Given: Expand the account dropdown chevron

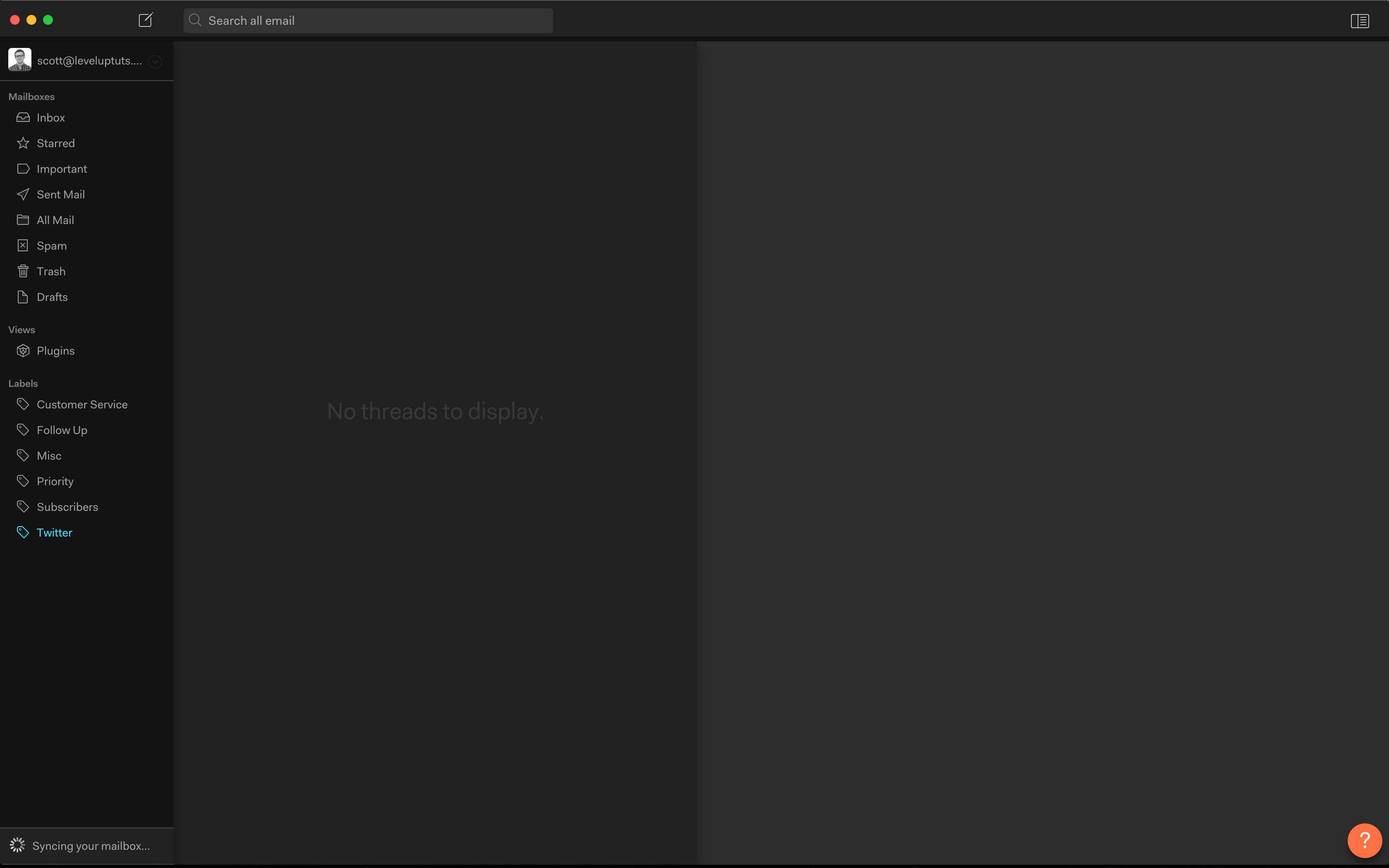Looking at the screenshot, I should point(155,62).
